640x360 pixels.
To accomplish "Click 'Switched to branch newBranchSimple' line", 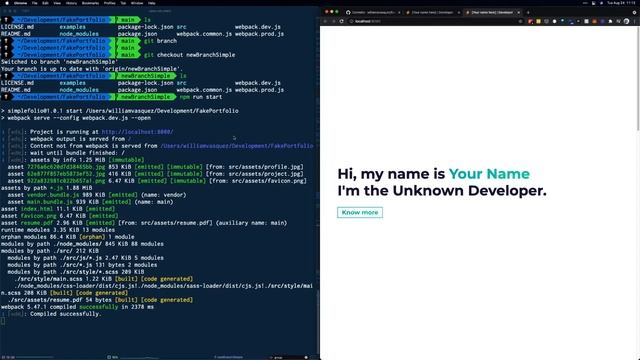I will [59, 62].
